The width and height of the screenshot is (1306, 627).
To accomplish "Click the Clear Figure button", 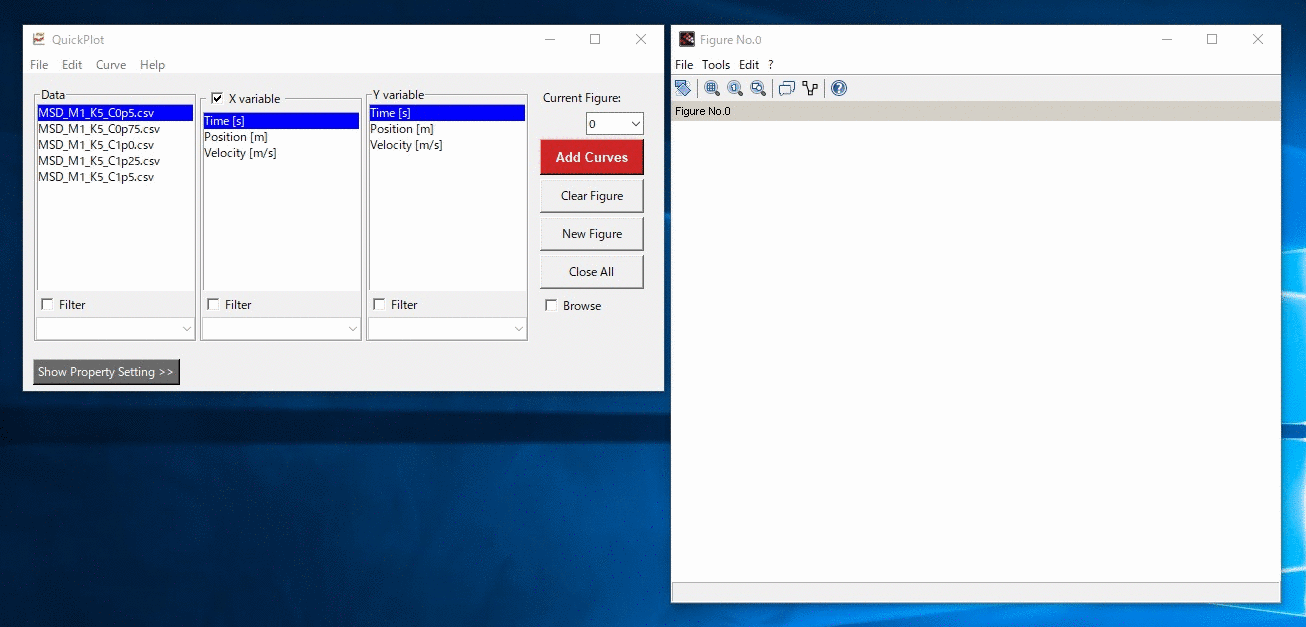I will point(592,196).
